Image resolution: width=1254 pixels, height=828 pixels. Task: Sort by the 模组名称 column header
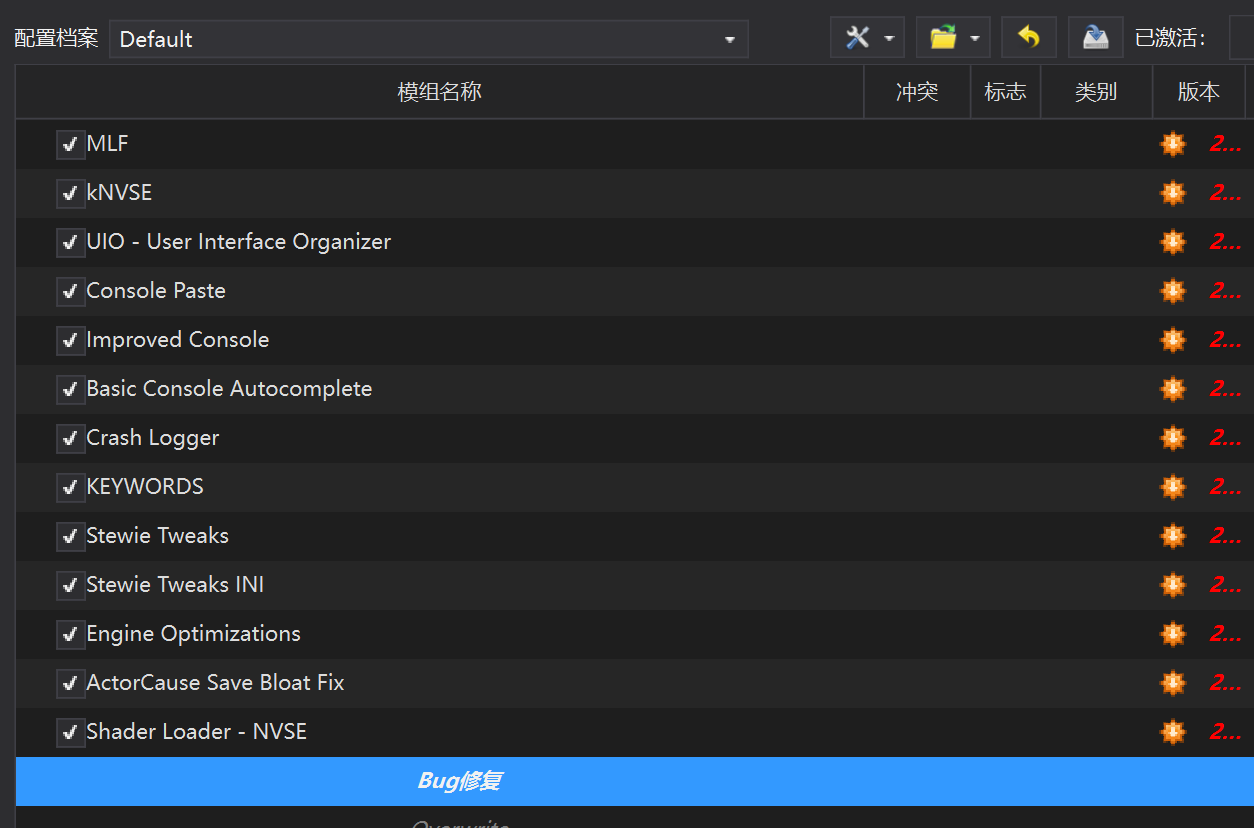[x=439, y=92]
